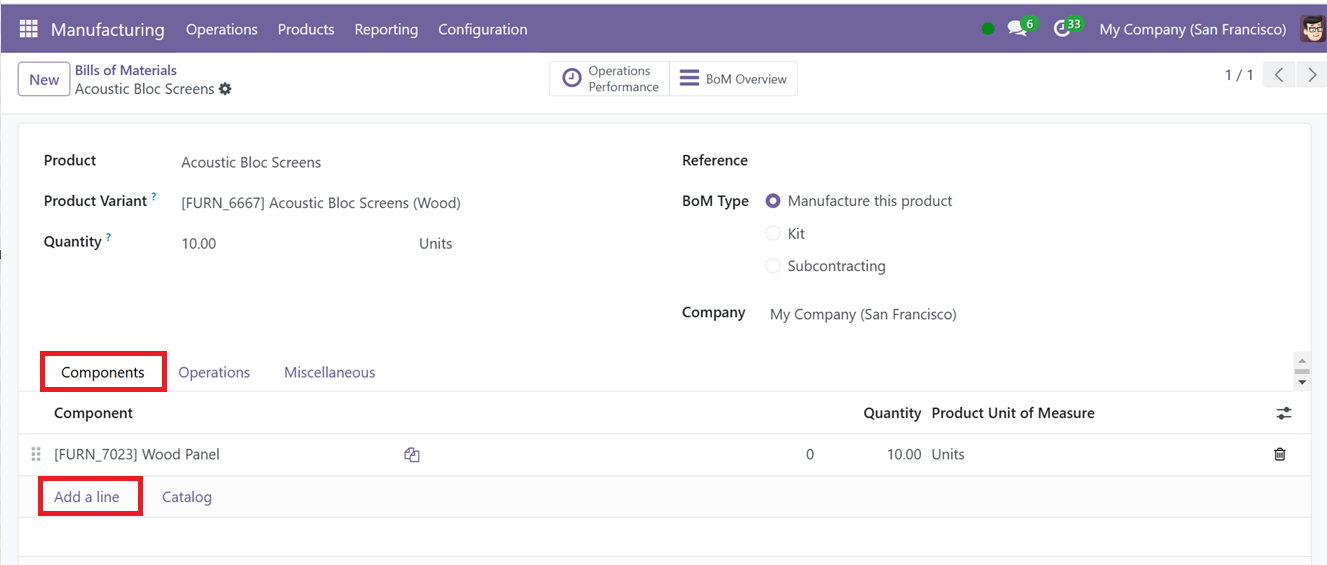Switch to the Operations tab
Screen dimensions: 1327x565
[x=214, y=372]
